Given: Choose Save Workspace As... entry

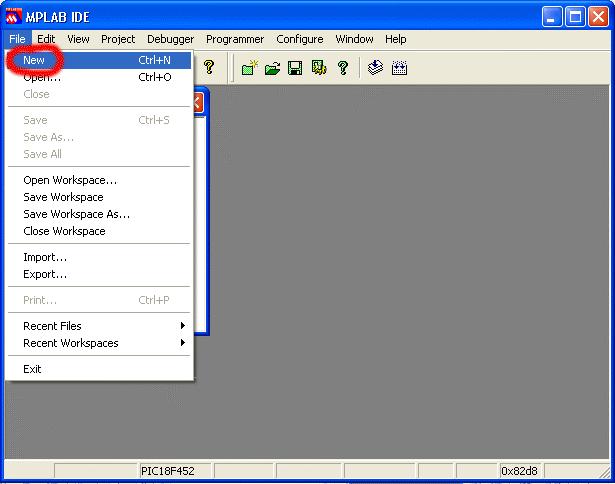Looking at the screenshot, I should coord(100,214).
